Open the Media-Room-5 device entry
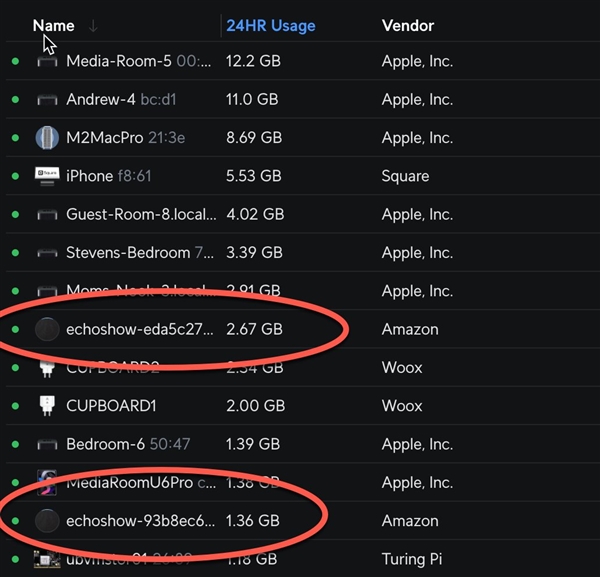This screenshot has height=577, width=600. coord(118,62)
